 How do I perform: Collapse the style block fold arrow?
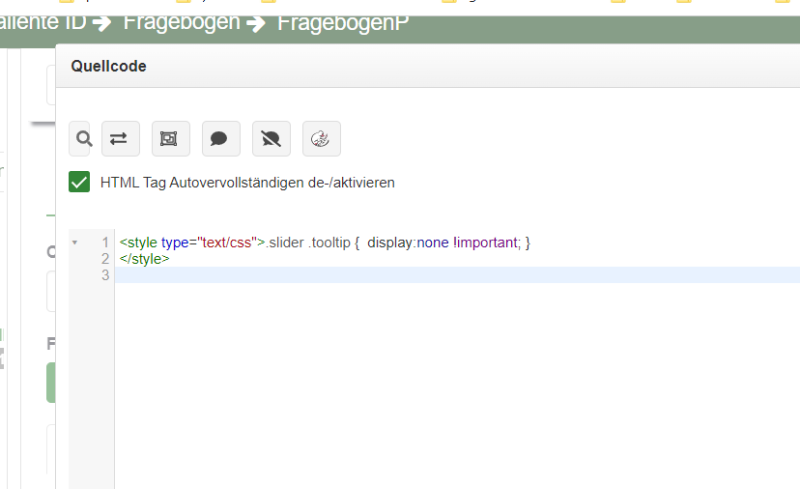75,243
